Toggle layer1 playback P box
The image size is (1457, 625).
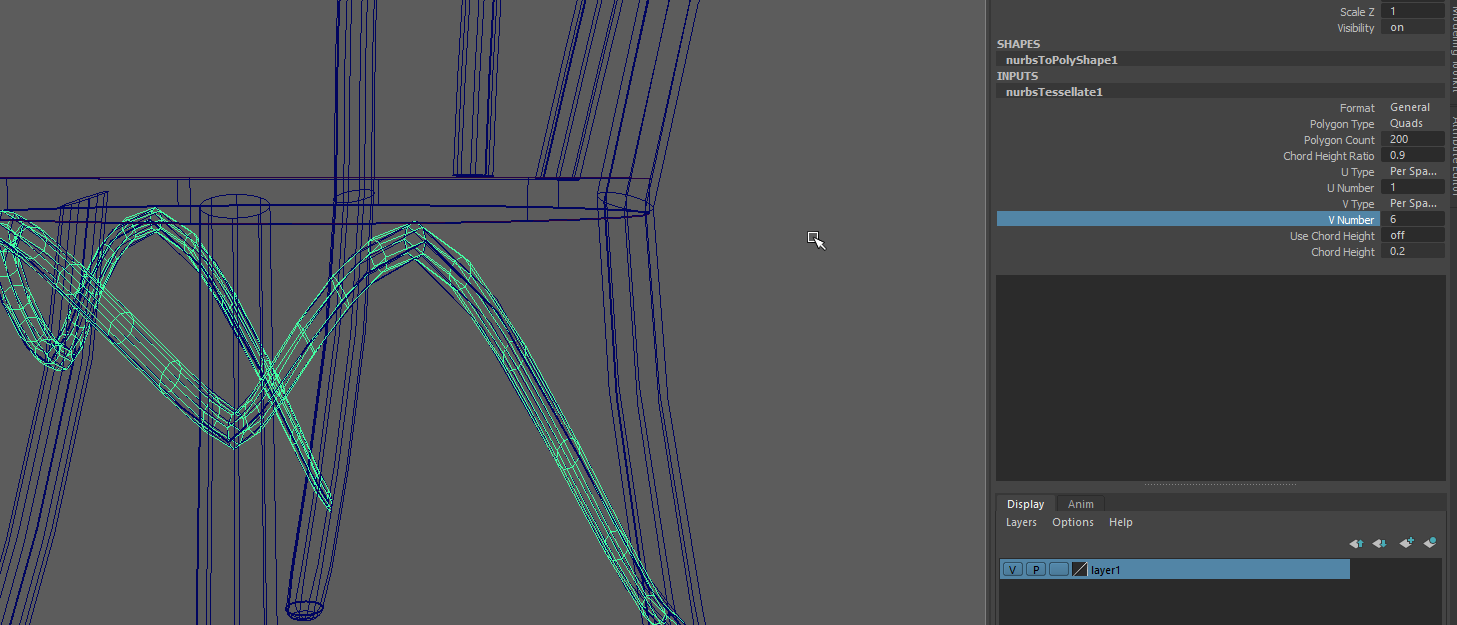[1035, 569]
